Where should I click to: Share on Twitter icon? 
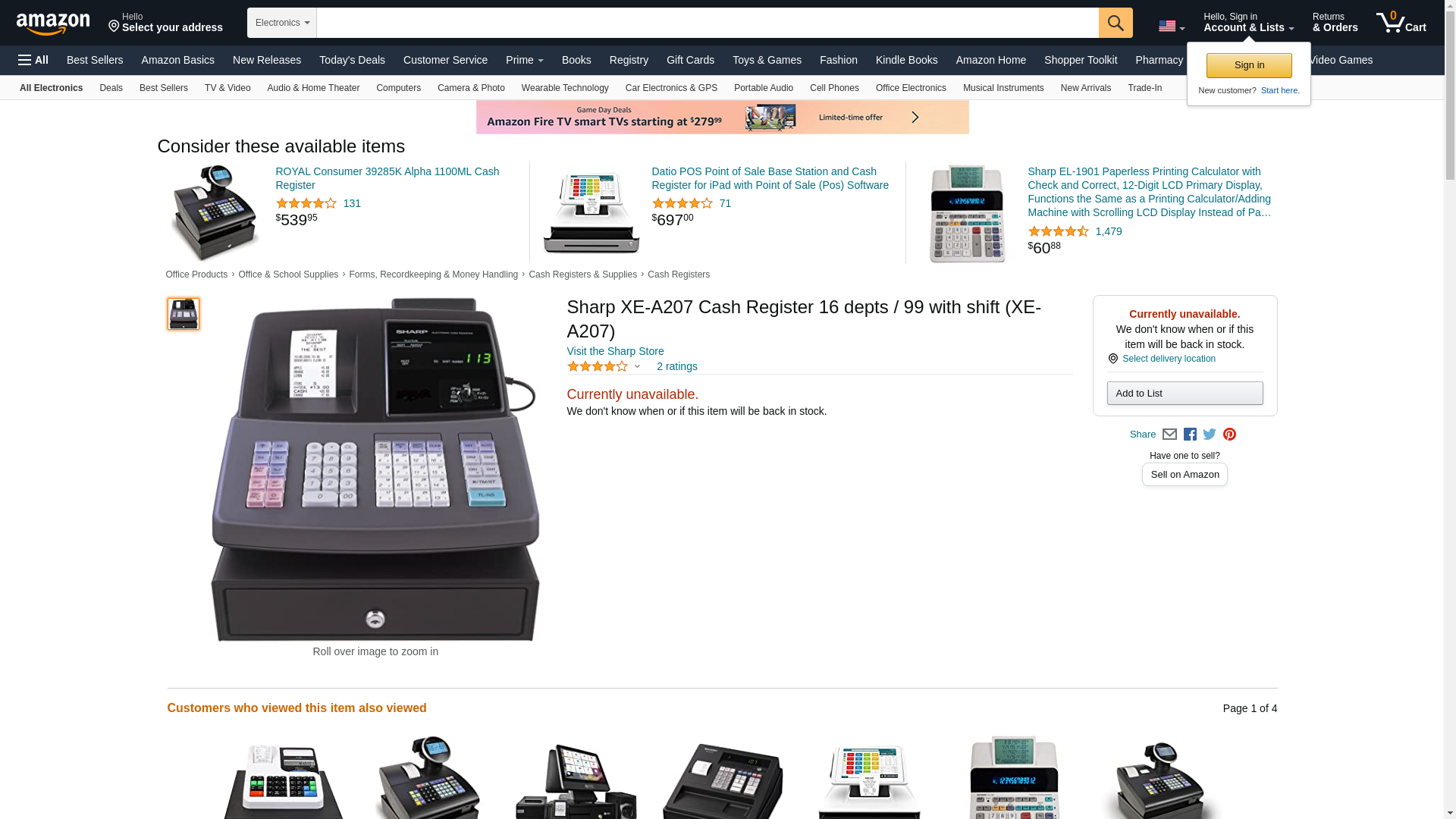[x=1210, y=435]
